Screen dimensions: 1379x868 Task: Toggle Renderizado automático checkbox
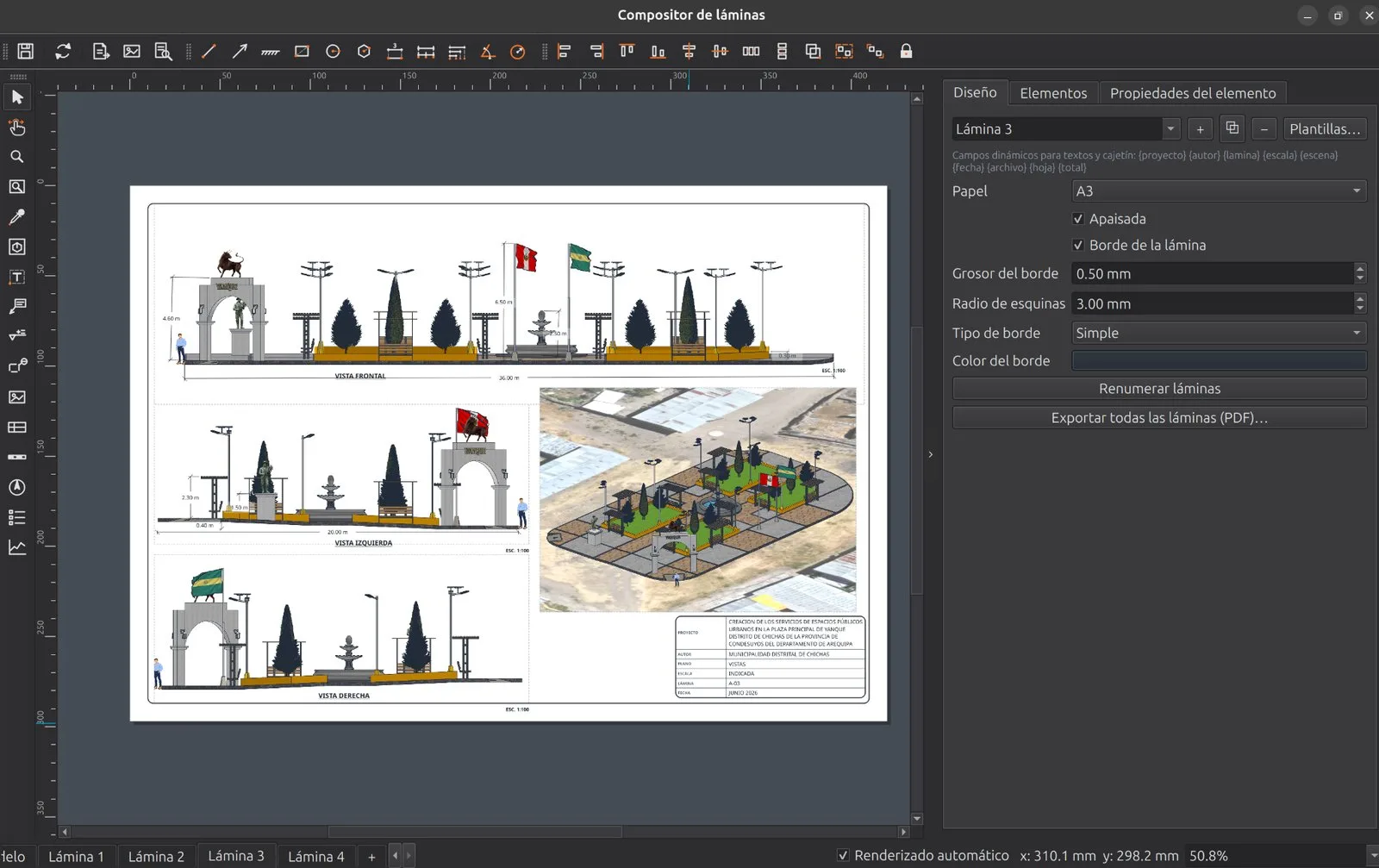pyautogui.click(x=843, y=855)
